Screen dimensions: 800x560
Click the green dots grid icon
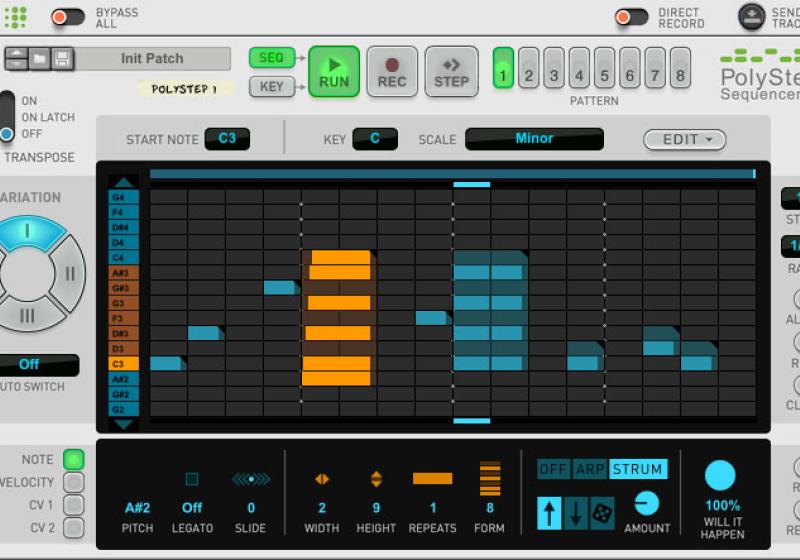(16, 17)
